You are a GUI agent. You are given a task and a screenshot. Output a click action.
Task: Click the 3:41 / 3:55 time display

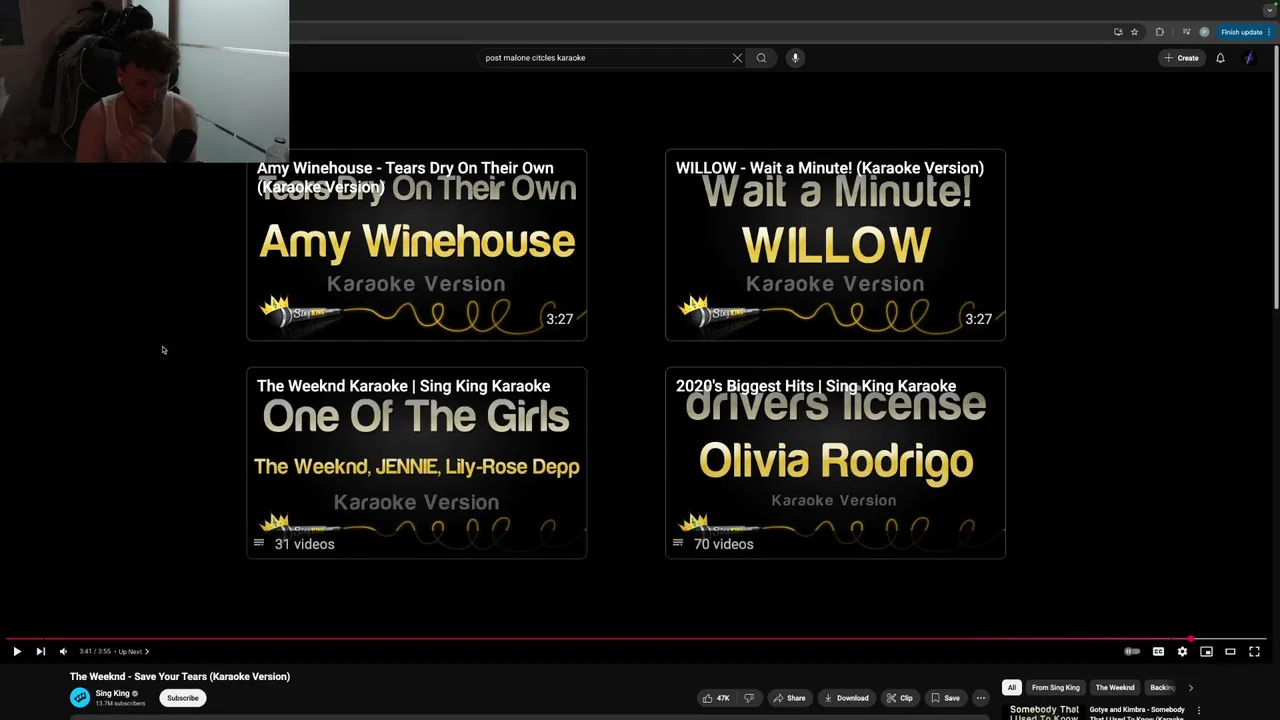point(96,651)
